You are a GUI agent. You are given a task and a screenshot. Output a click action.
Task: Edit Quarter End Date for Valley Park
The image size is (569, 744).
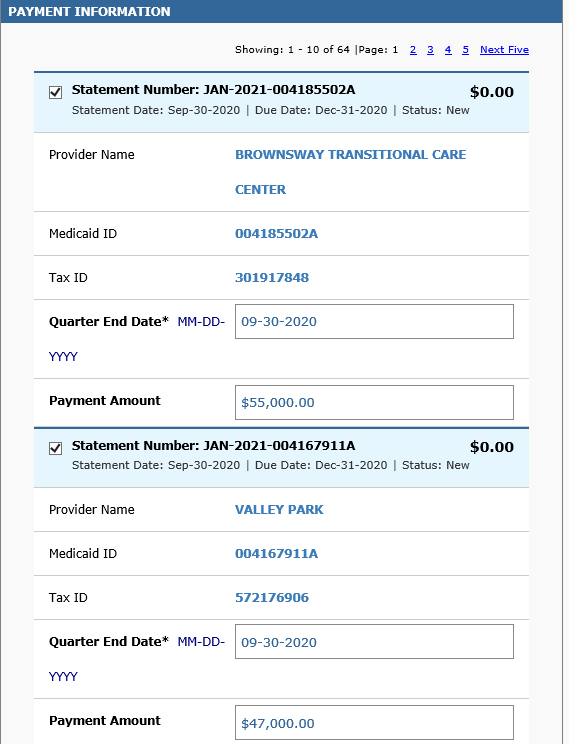click(374, 642)
